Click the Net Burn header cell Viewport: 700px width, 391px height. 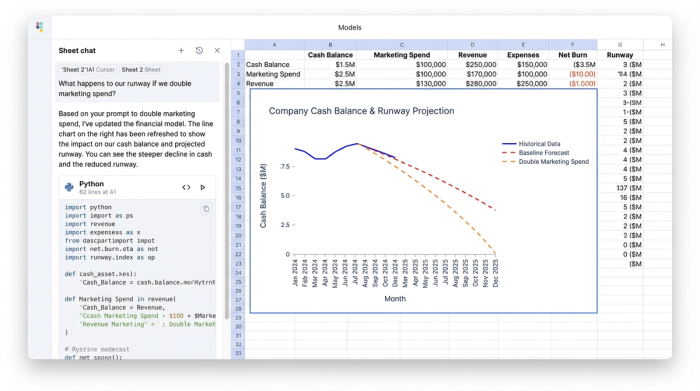click(x=573, y=55)
